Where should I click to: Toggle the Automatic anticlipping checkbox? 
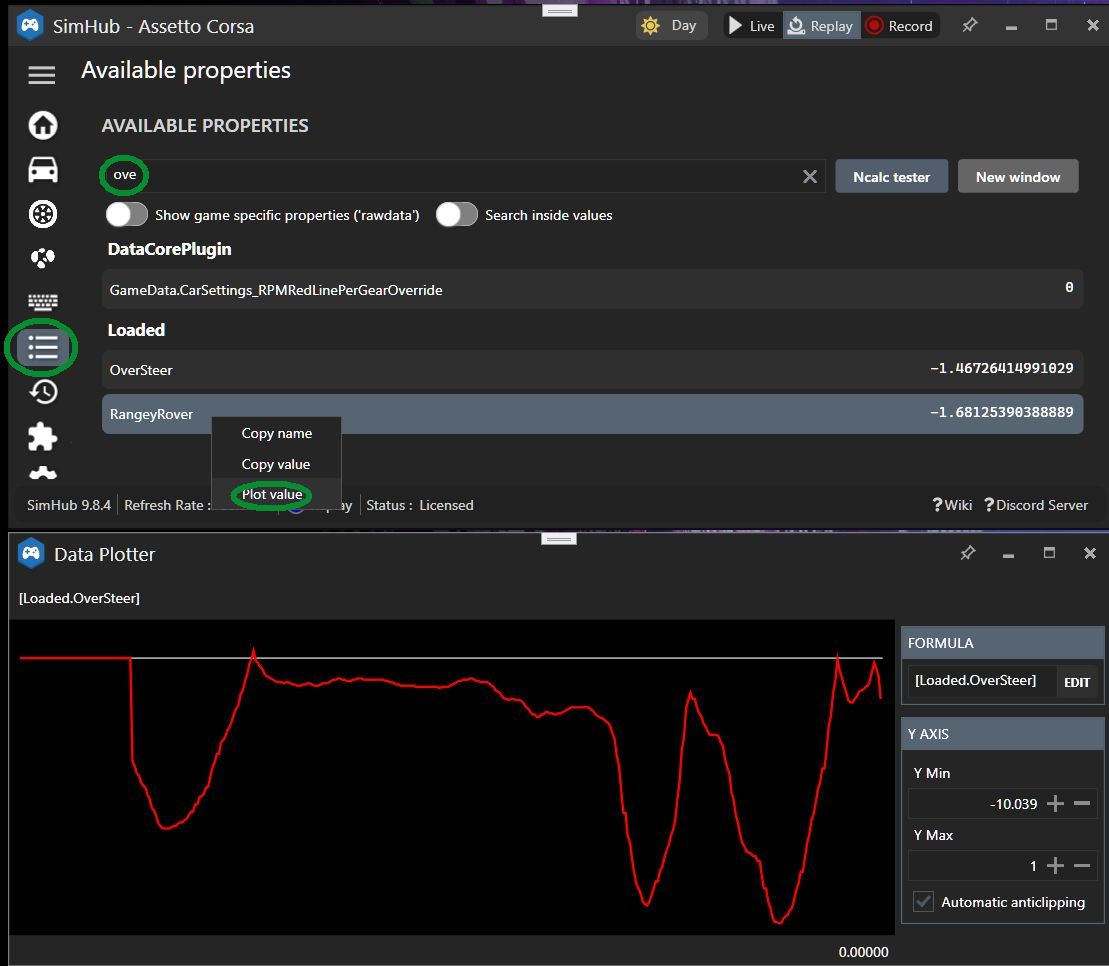point(924,902)
